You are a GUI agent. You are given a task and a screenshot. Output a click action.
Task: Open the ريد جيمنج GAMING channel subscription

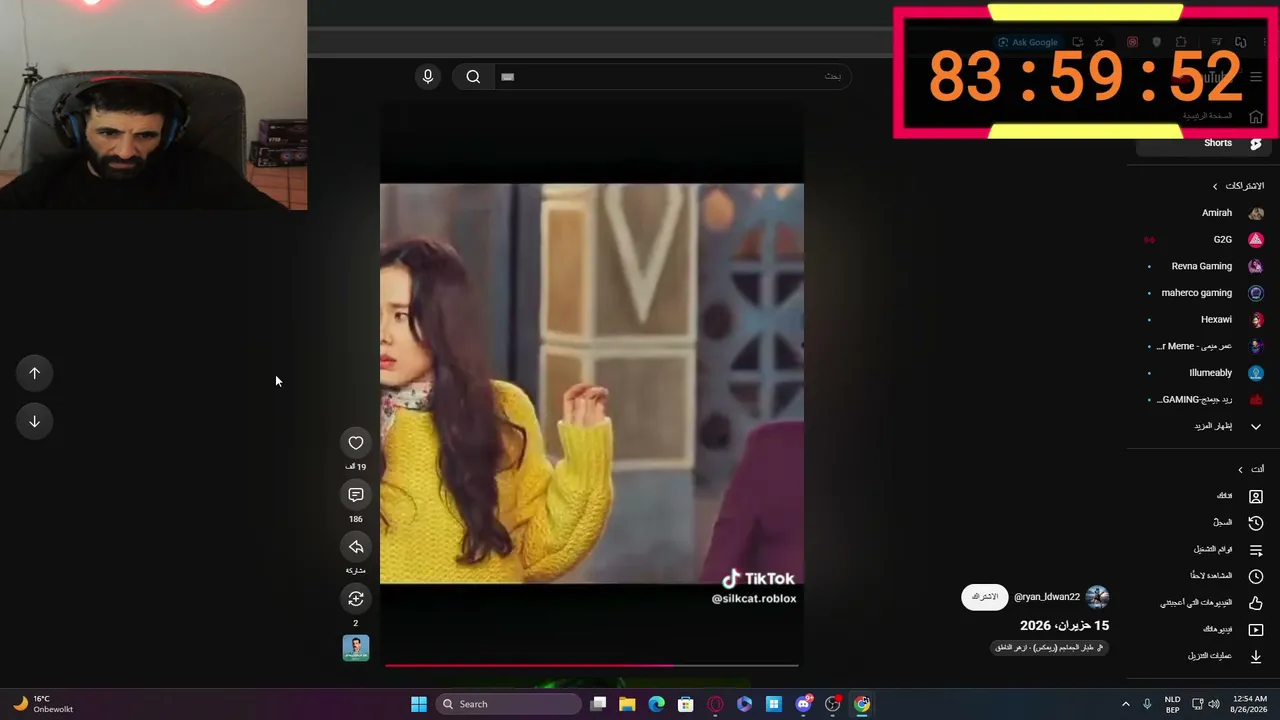coord(1203,400)
